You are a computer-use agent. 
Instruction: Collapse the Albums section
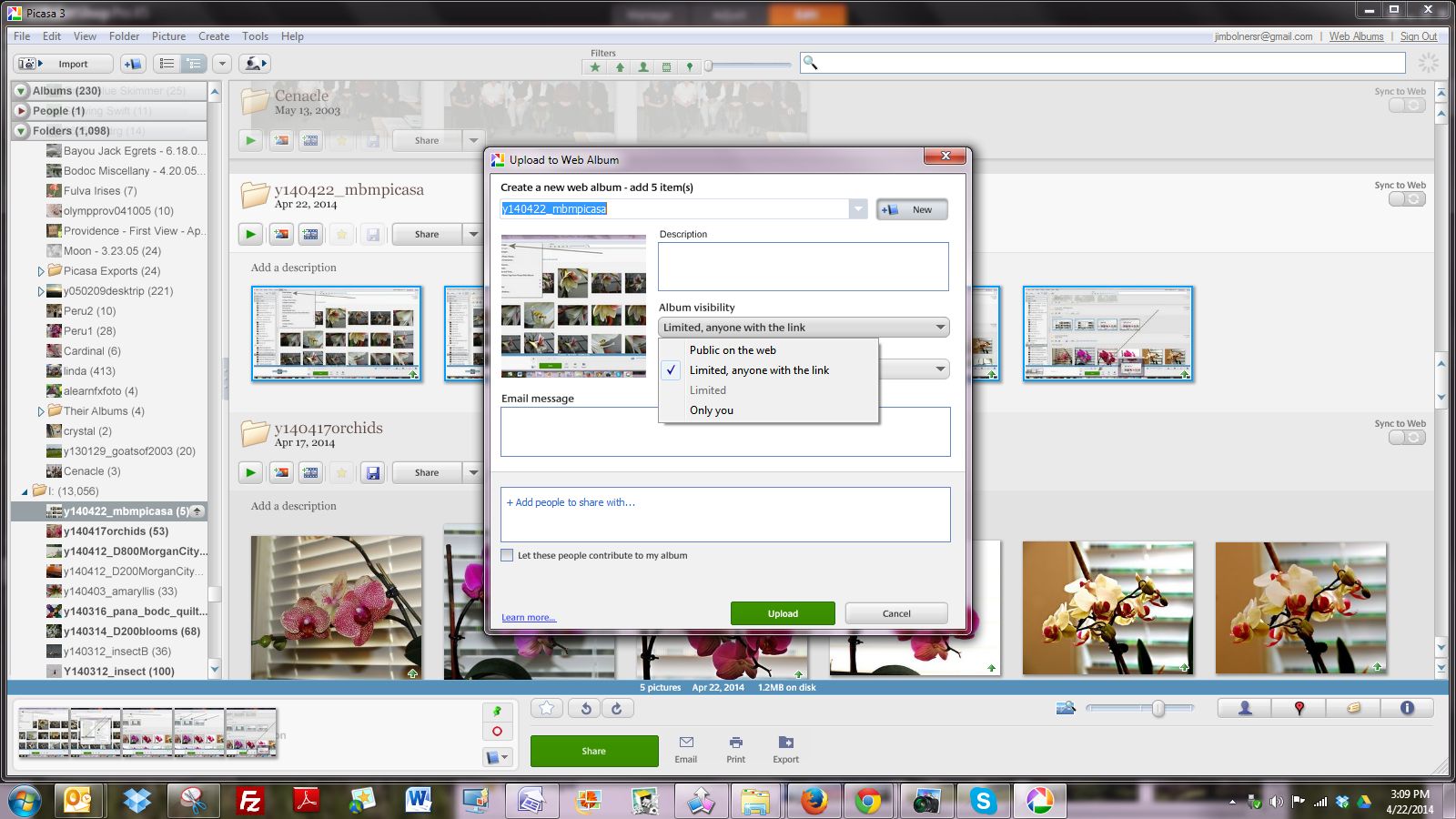coord(21,91)
